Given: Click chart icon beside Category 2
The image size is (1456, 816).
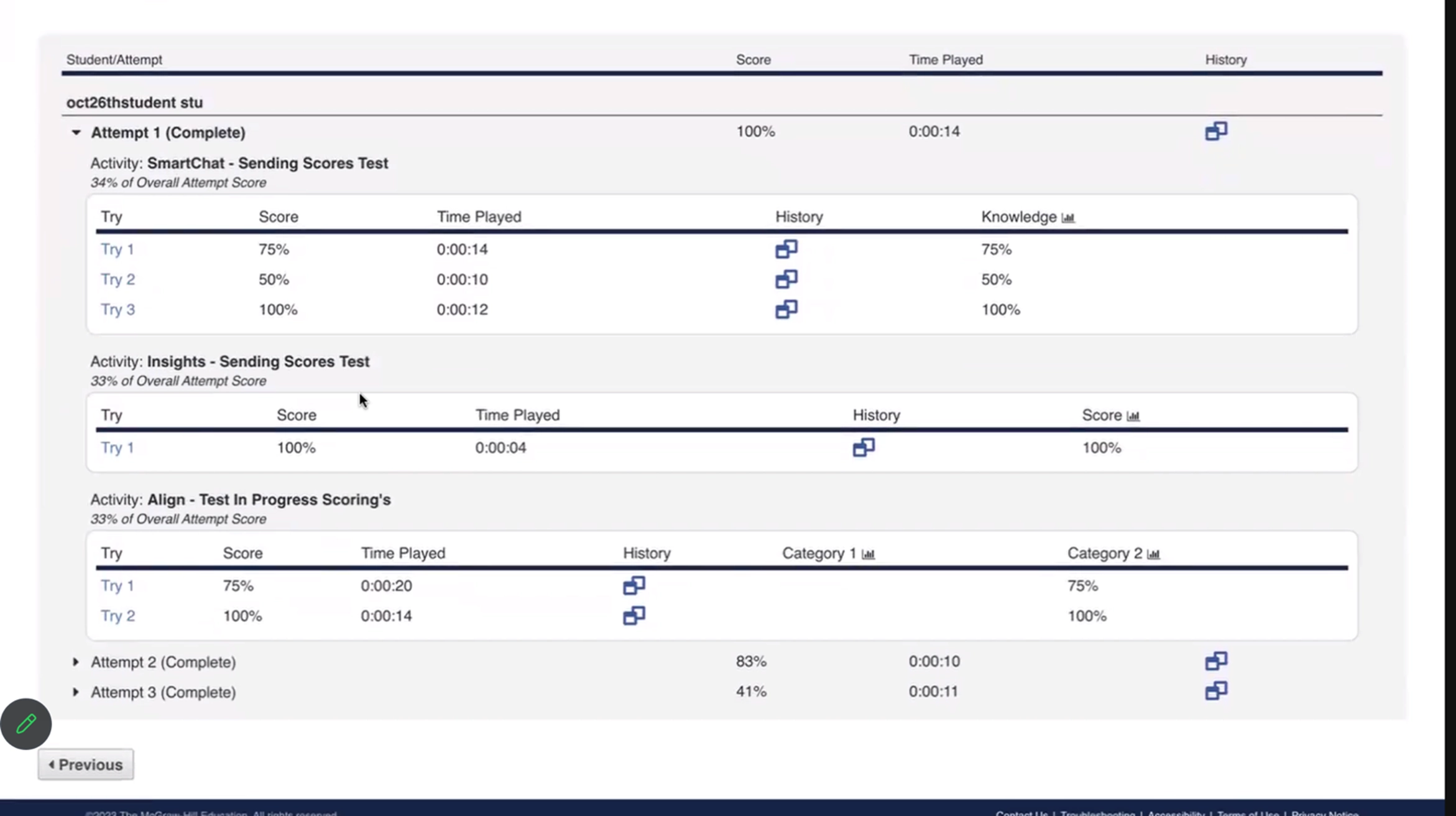Looking at the screenshot, I should [x=1154, y=554].
